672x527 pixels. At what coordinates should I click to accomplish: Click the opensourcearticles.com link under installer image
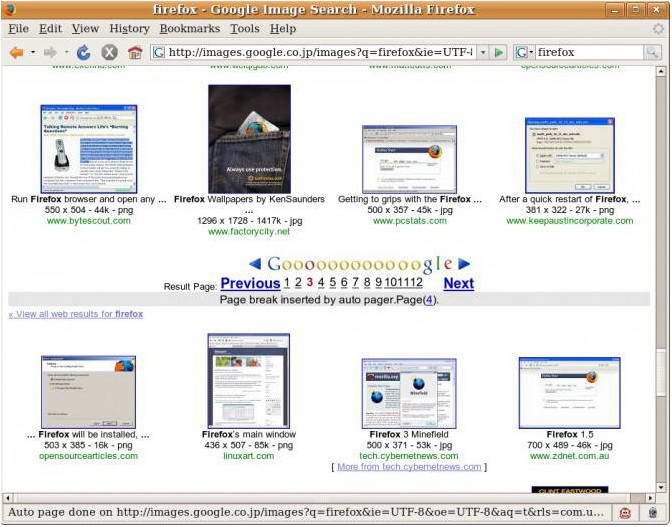(x=89, y=456)
